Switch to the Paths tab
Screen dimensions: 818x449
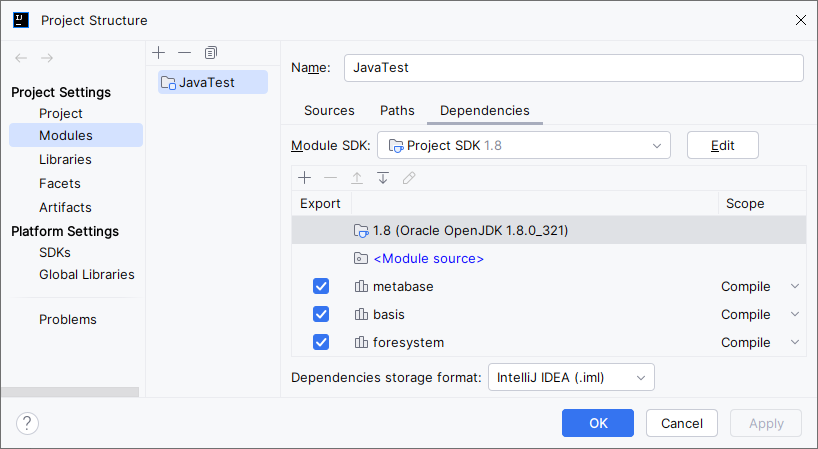coord(397,110)
